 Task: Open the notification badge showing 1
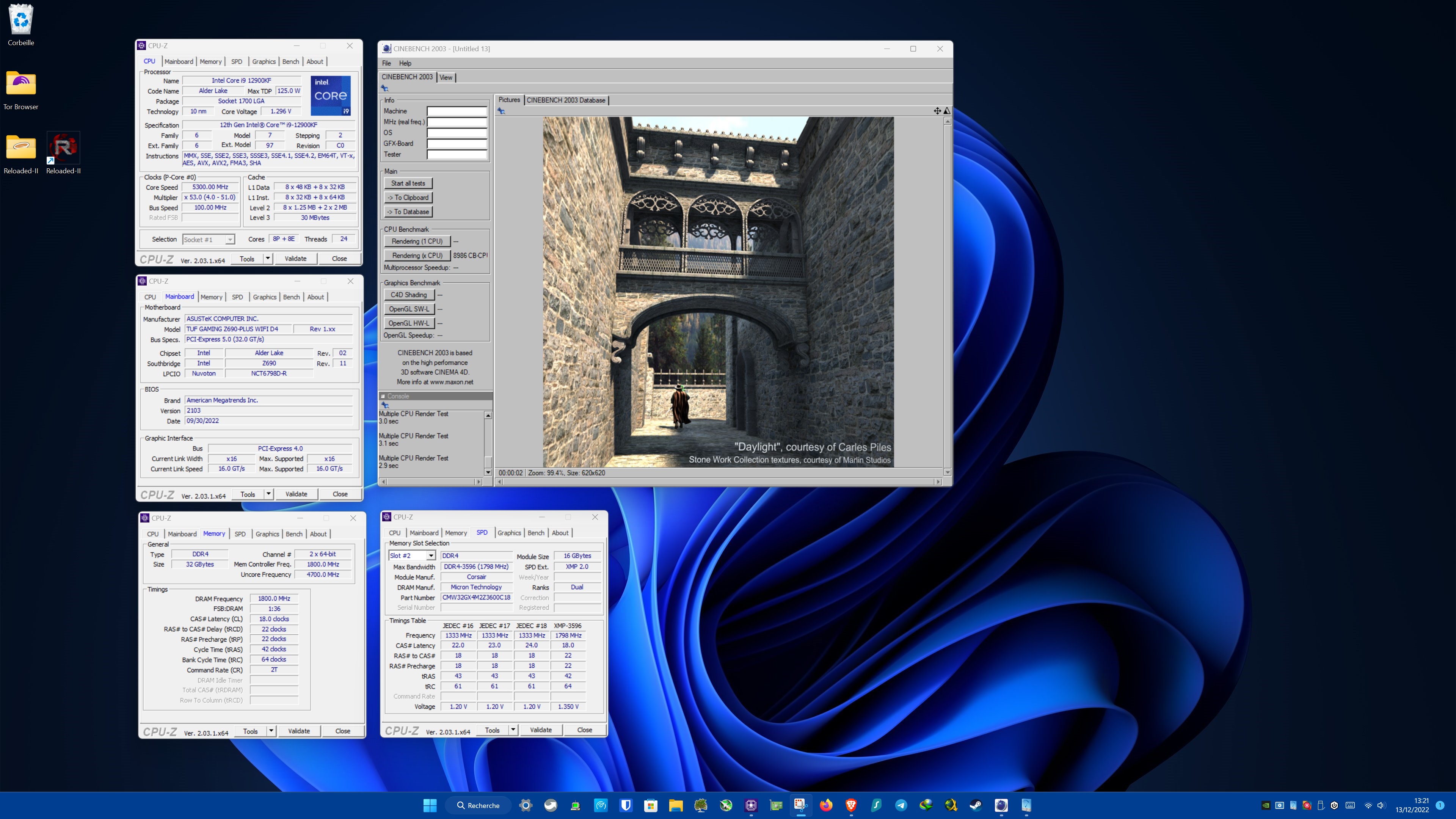click(1440, 805)
